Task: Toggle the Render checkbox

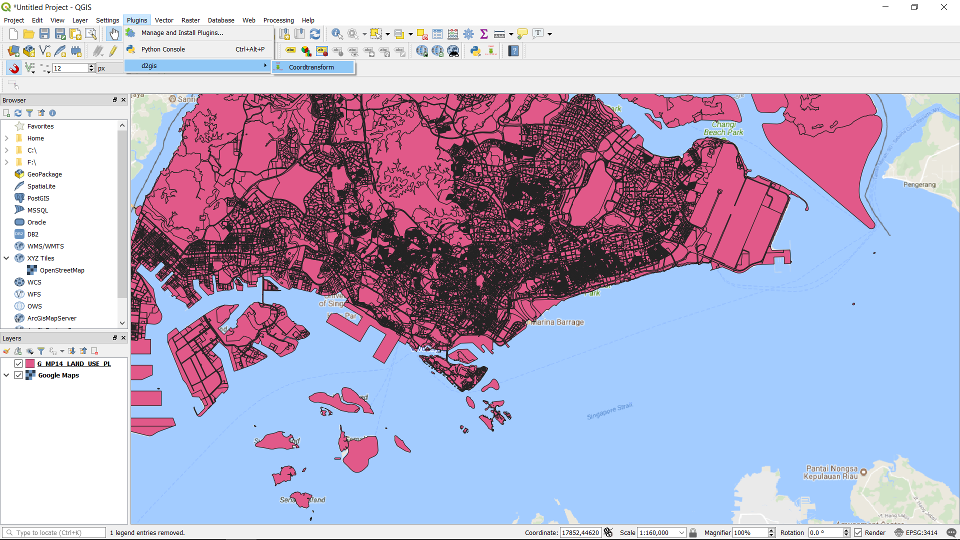Action: tap(858, 533)
